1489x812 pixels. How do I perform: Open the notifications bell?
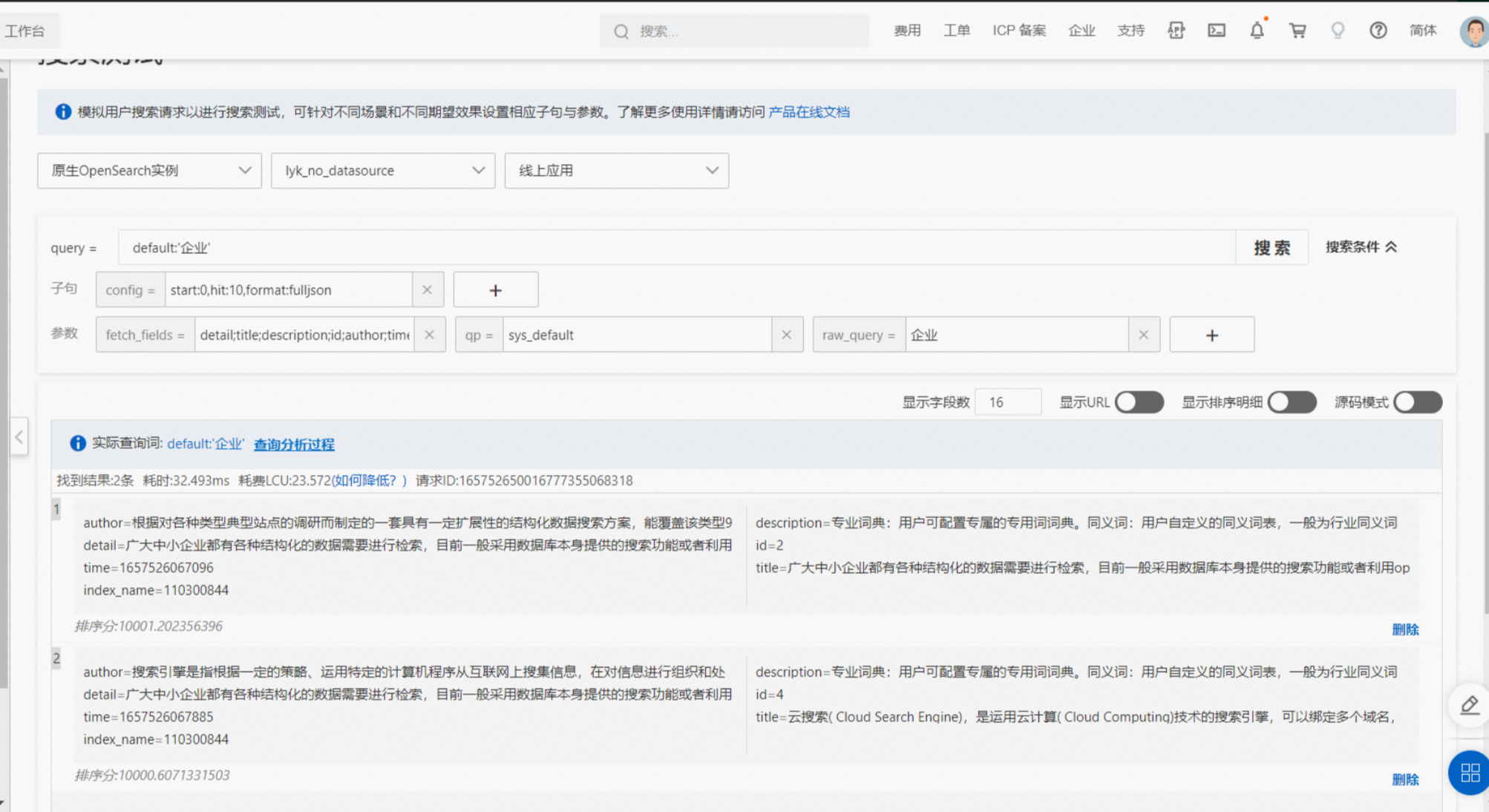click(x=1257, y=30)
